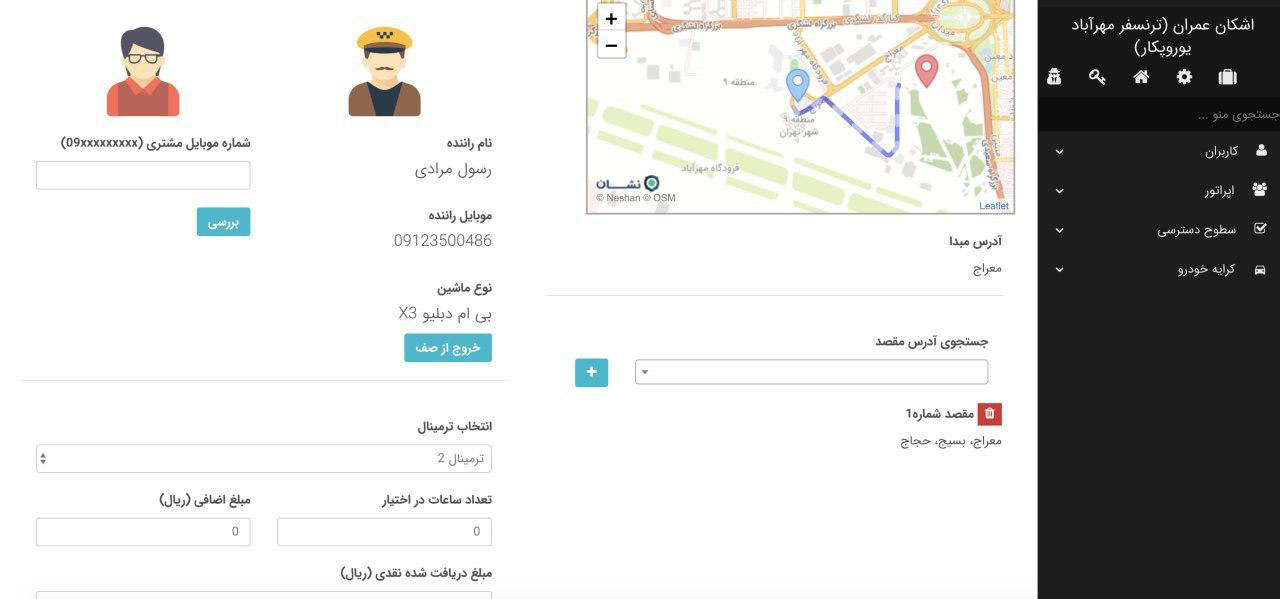Zoom in on the map with plus button
This screenshot has height=599, width=1280.
pos(611,18)
